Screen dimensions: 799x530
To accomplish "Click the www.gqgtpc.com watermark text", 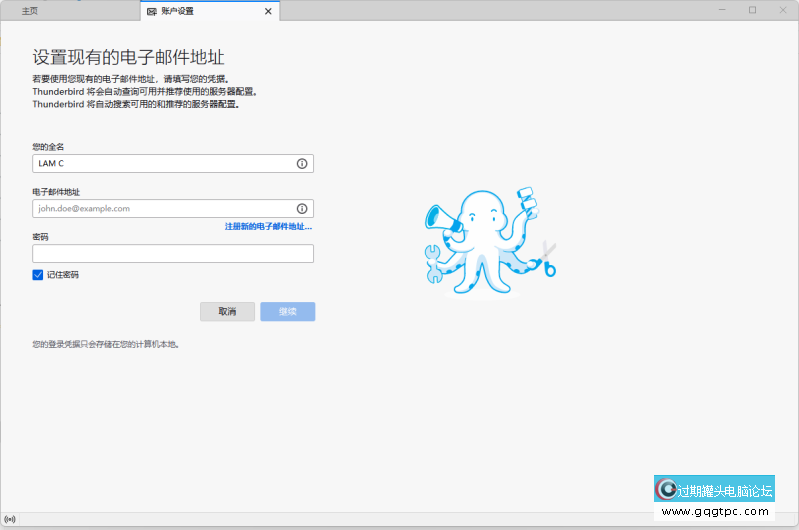I will tap(716, 512).
